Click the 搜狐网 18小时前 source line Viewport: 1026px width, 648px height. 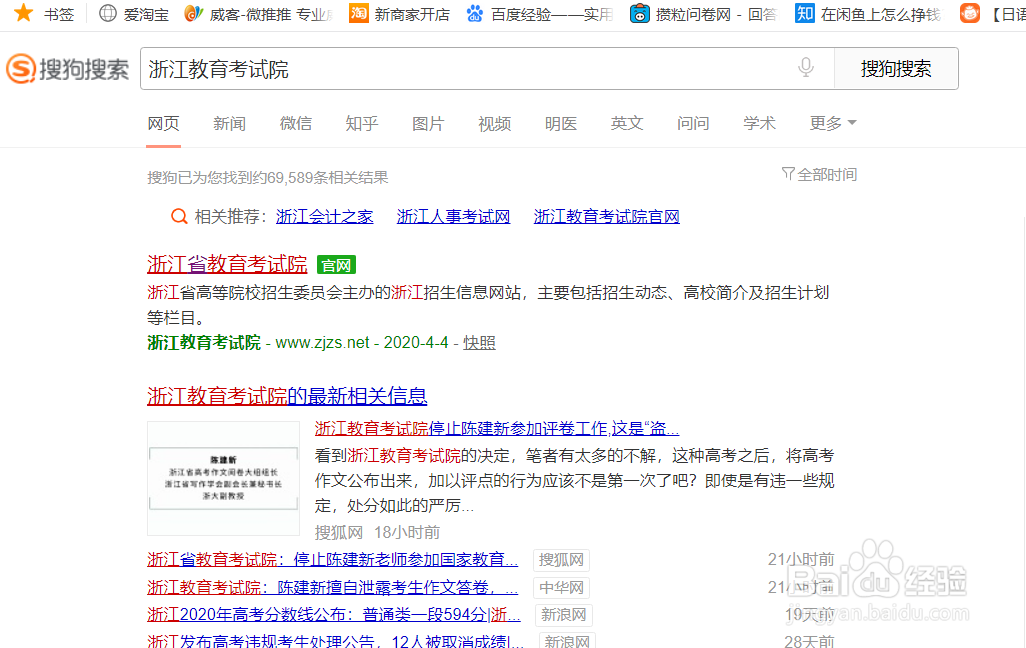378,533
